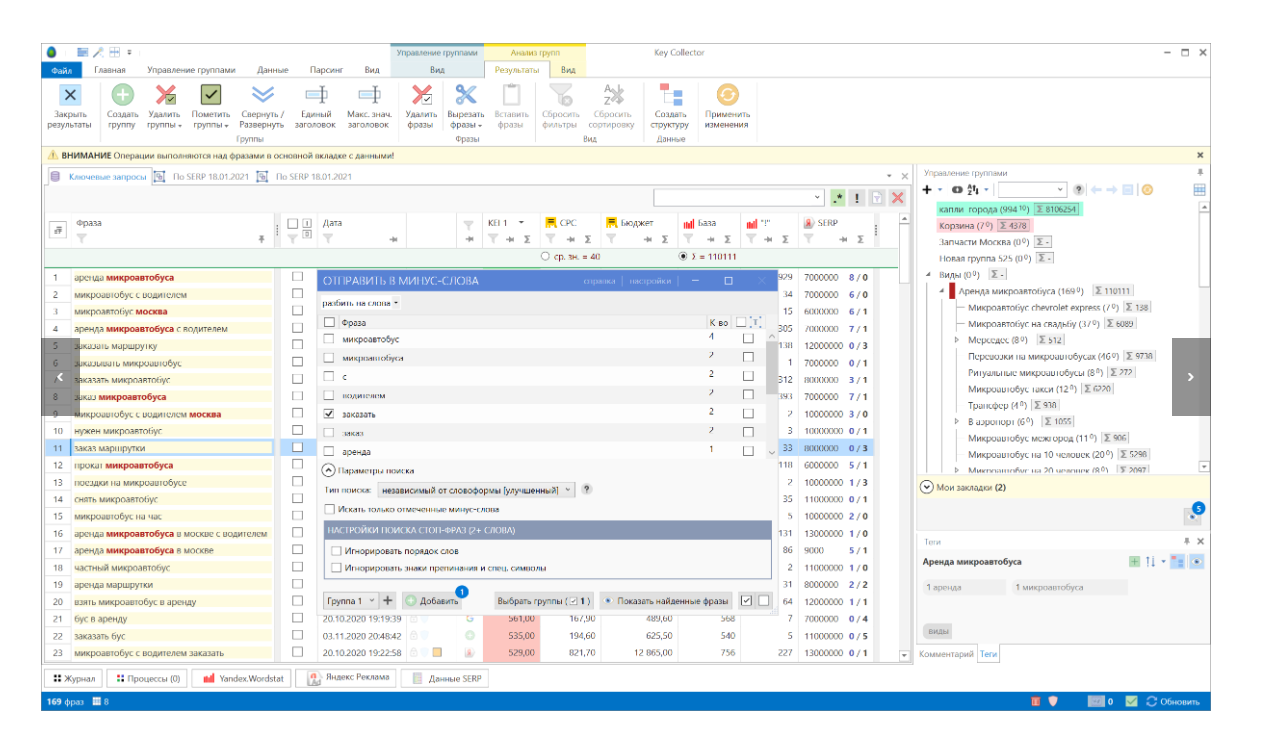Click Сбросить сортировку ribbon icon
The width and height of the screenshot is (1266, 731).
[612, 96]
